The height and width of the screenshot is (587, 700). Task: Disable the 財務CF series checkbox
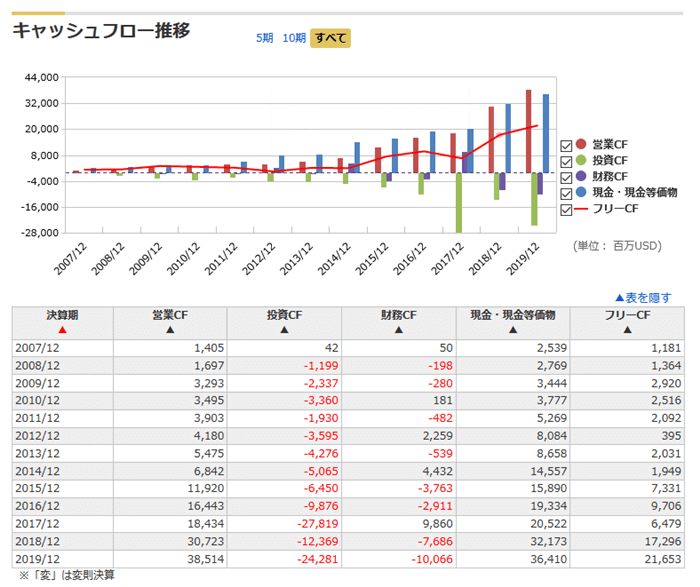pyautogui.click(x=567, y=177)
